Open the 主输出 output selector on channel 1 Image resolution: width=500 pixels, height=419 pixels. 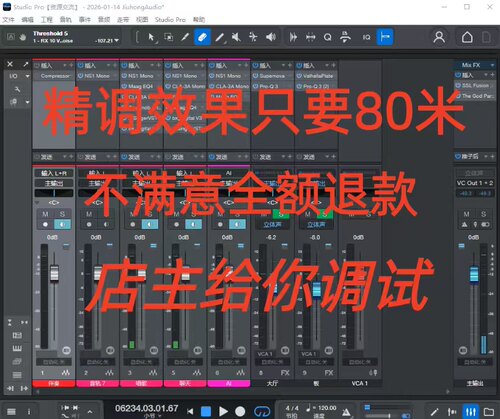[x=54, y=183]
